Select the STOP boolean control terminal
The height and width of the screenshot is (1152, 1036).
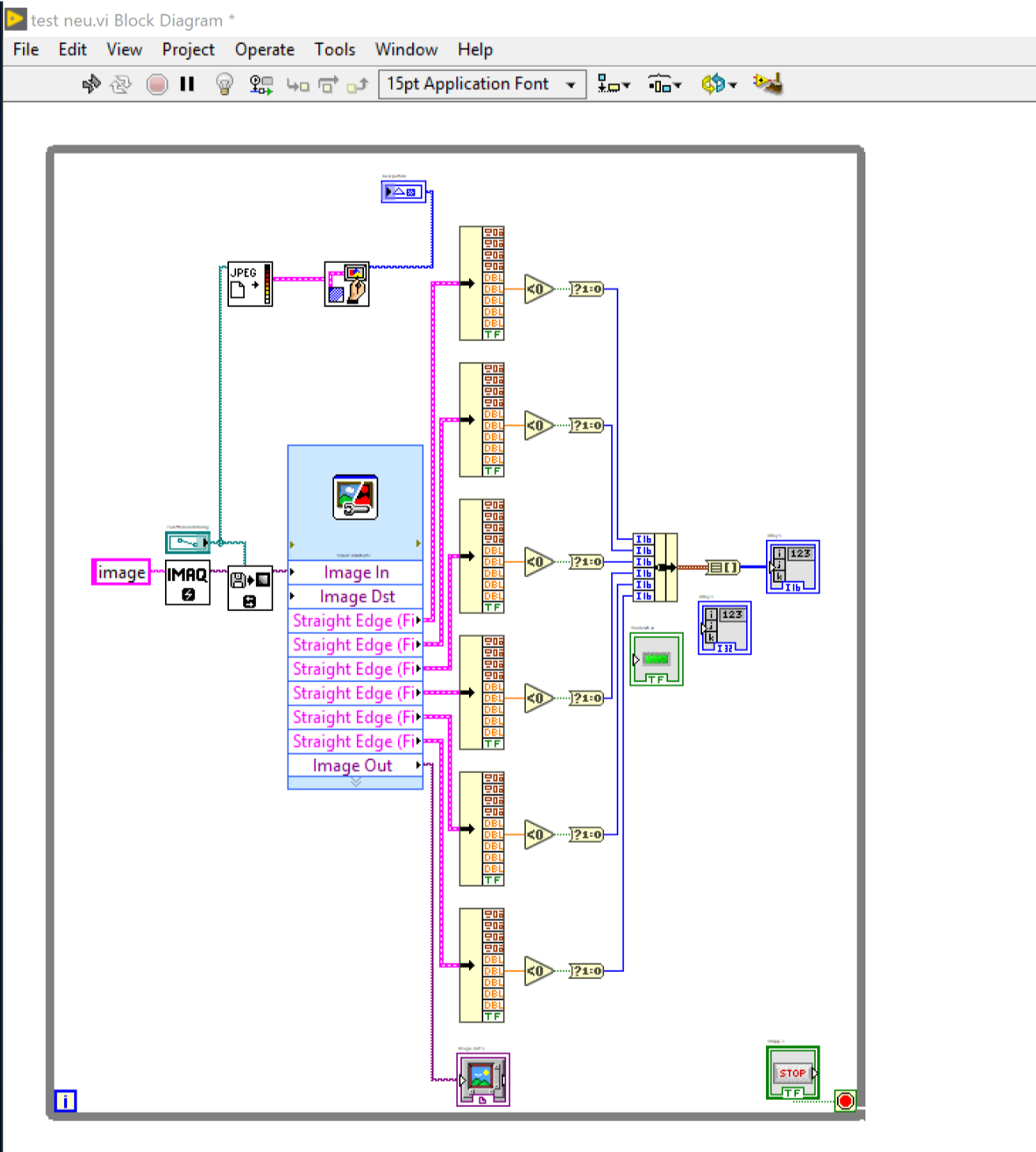pyautogui.click(x=792, y=1073)
